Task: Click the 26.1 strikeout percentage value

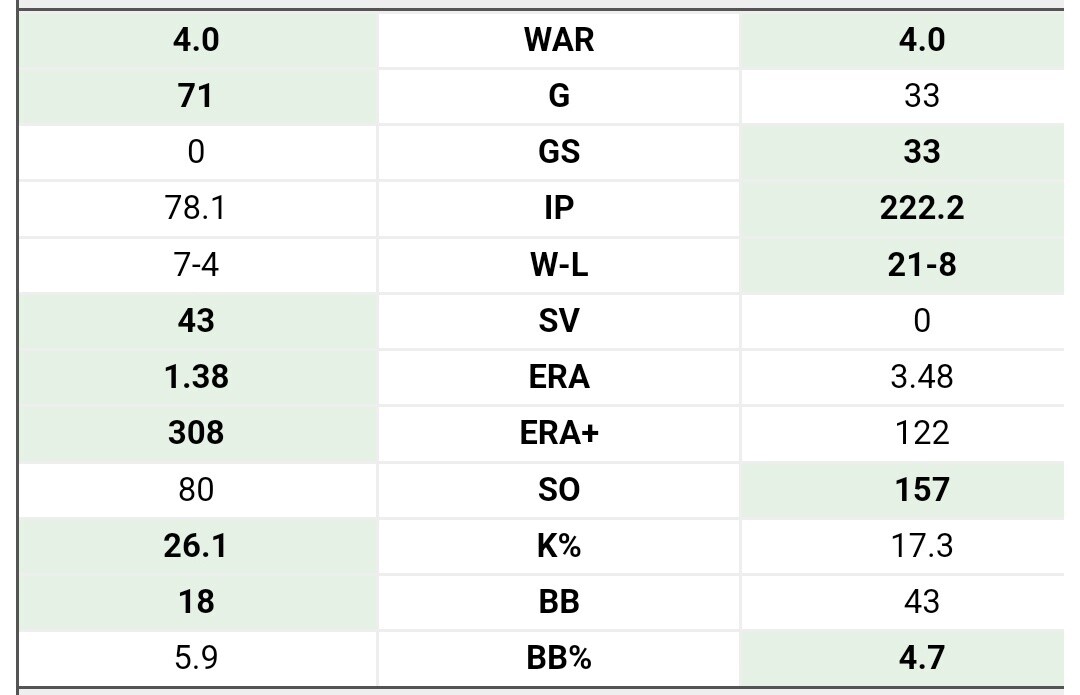Action: point(196,546)
